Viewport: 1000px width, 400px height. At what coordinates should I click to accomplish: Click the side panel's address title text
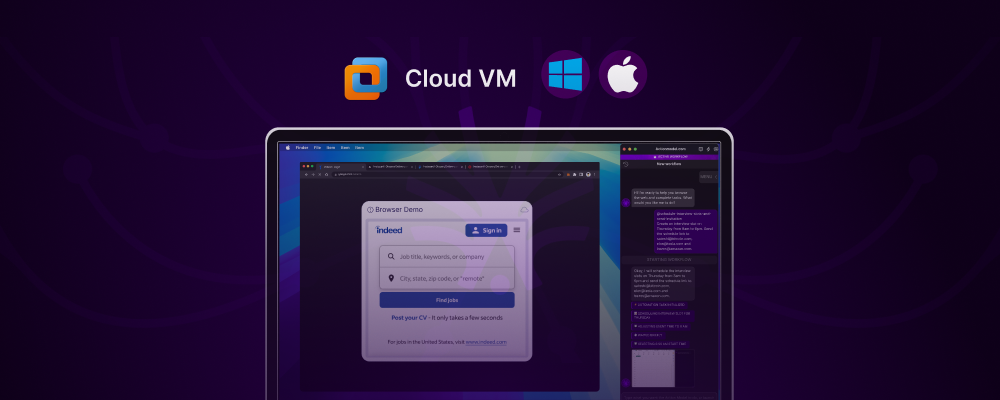coord(671,149)
